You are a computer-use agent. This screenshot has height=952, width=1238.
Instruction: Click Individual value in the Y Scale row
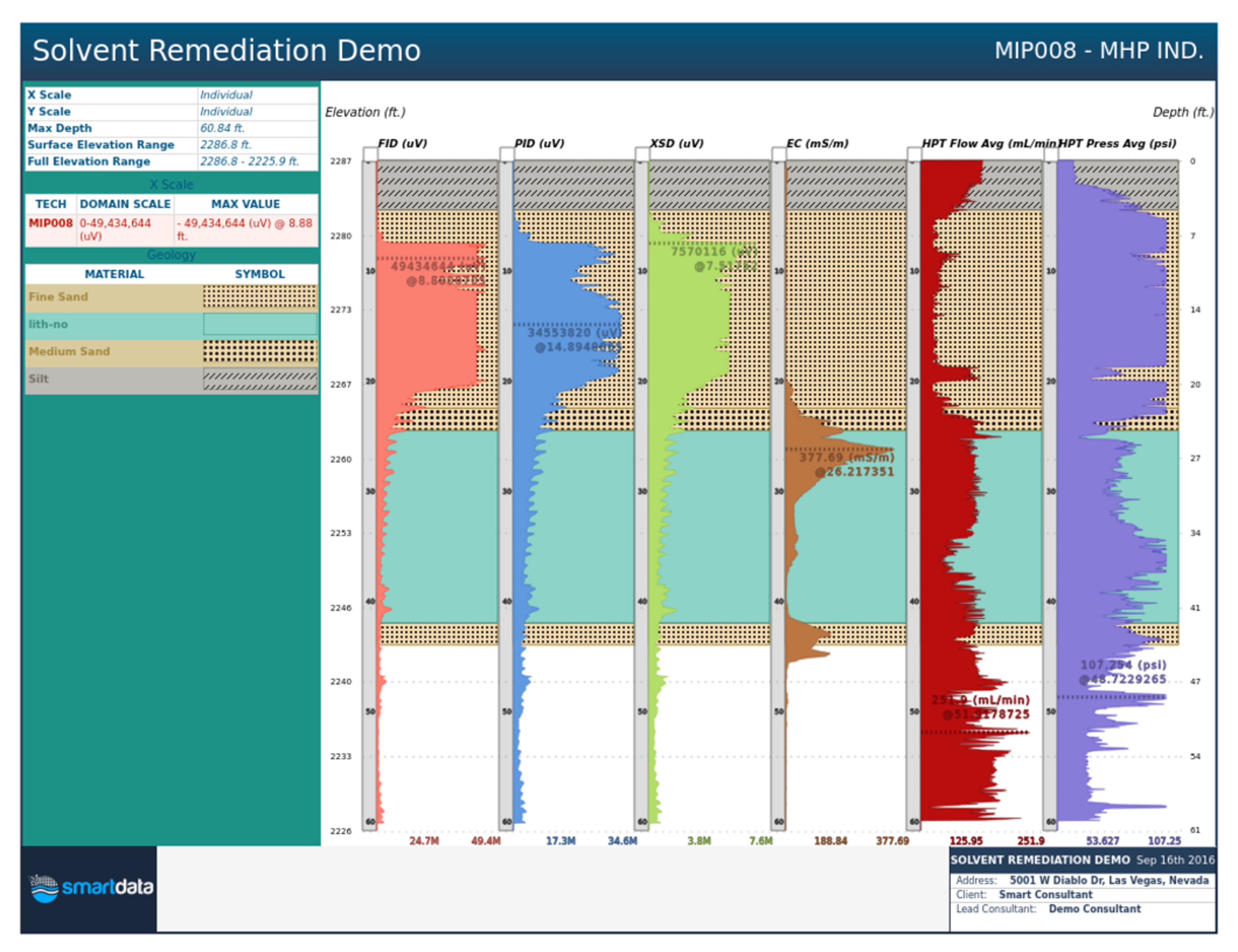pos(226,111)
